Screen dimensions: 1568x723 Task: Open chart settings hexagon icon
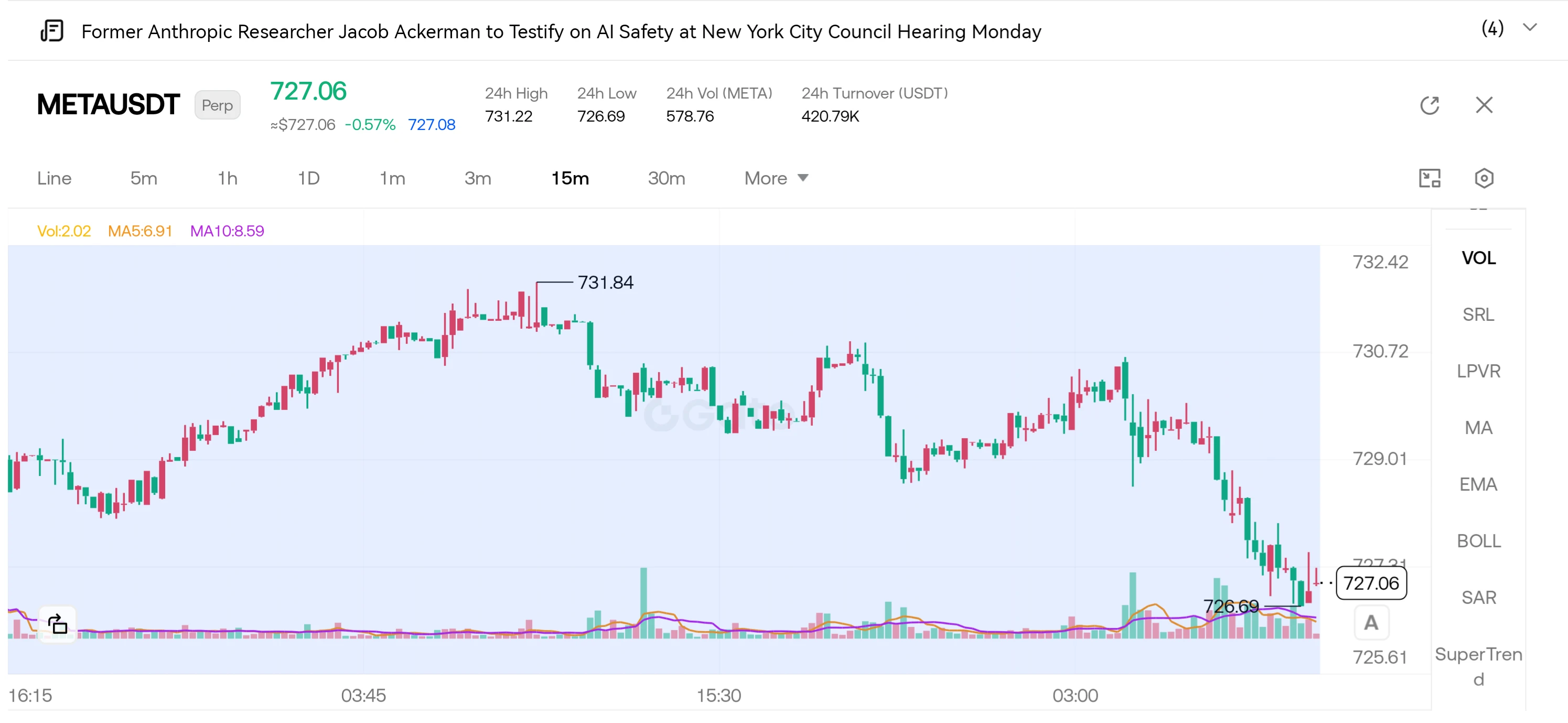pos(1484,178)
